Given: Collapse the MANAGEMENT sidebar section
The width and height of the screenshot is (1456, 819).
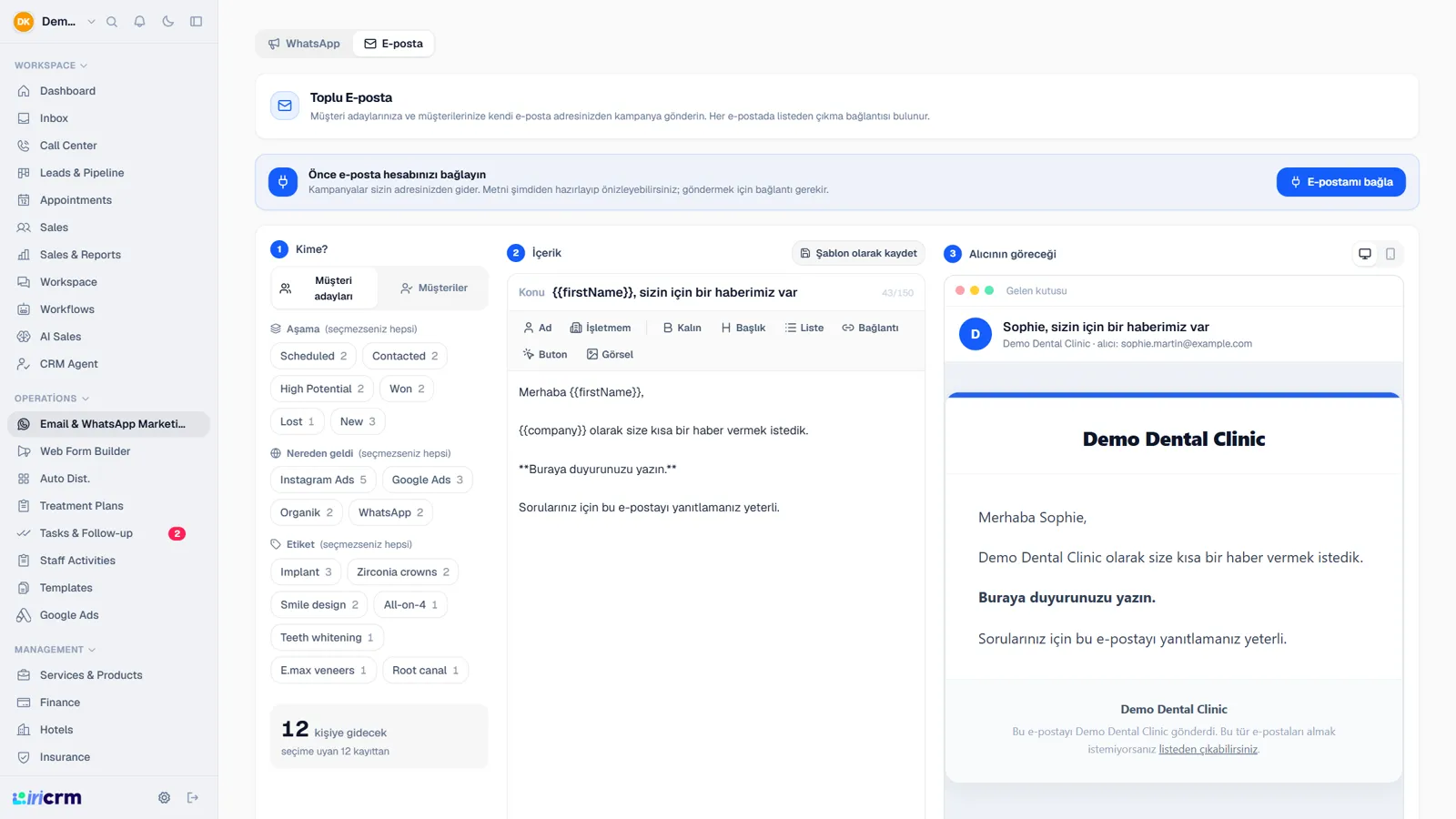Looking at the screenshot, I should tap(55, 650).
